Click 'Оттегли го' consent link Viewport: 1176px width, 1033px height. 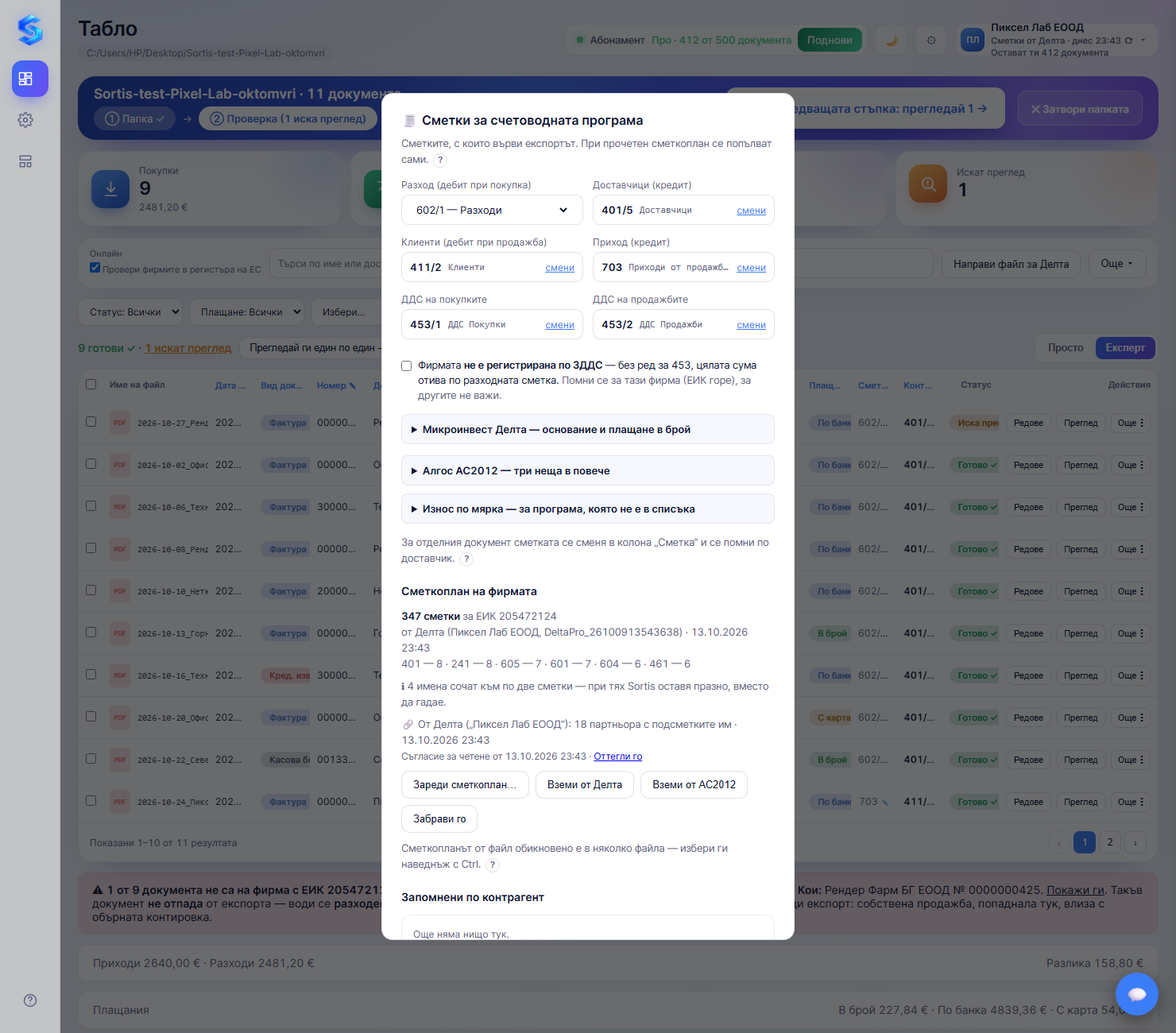tap(618, 756)
